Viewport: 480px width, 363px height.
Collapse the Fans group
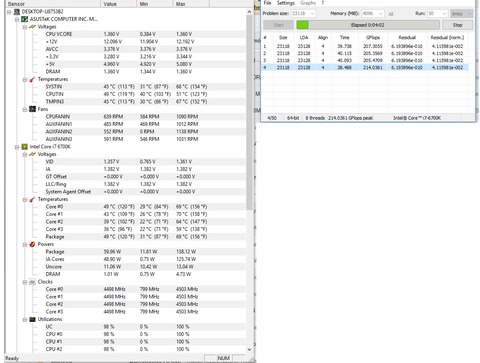(x=25, y=109)
